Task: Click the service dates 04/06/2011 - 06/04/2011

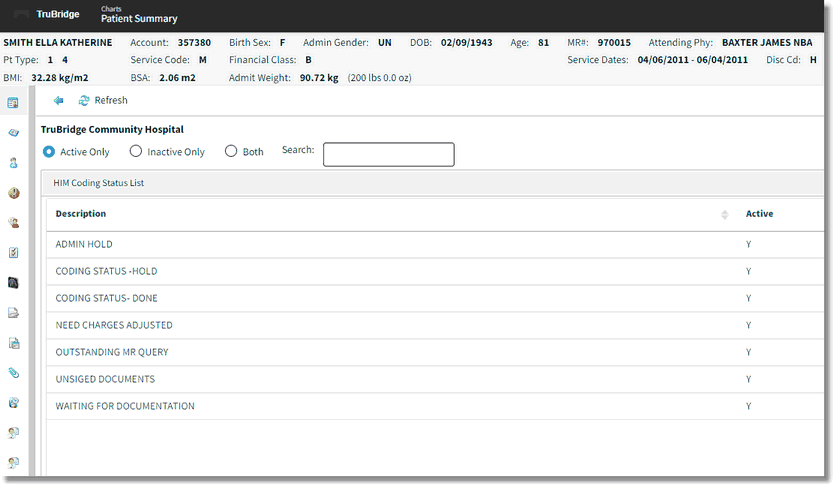Action: point(693,60)
